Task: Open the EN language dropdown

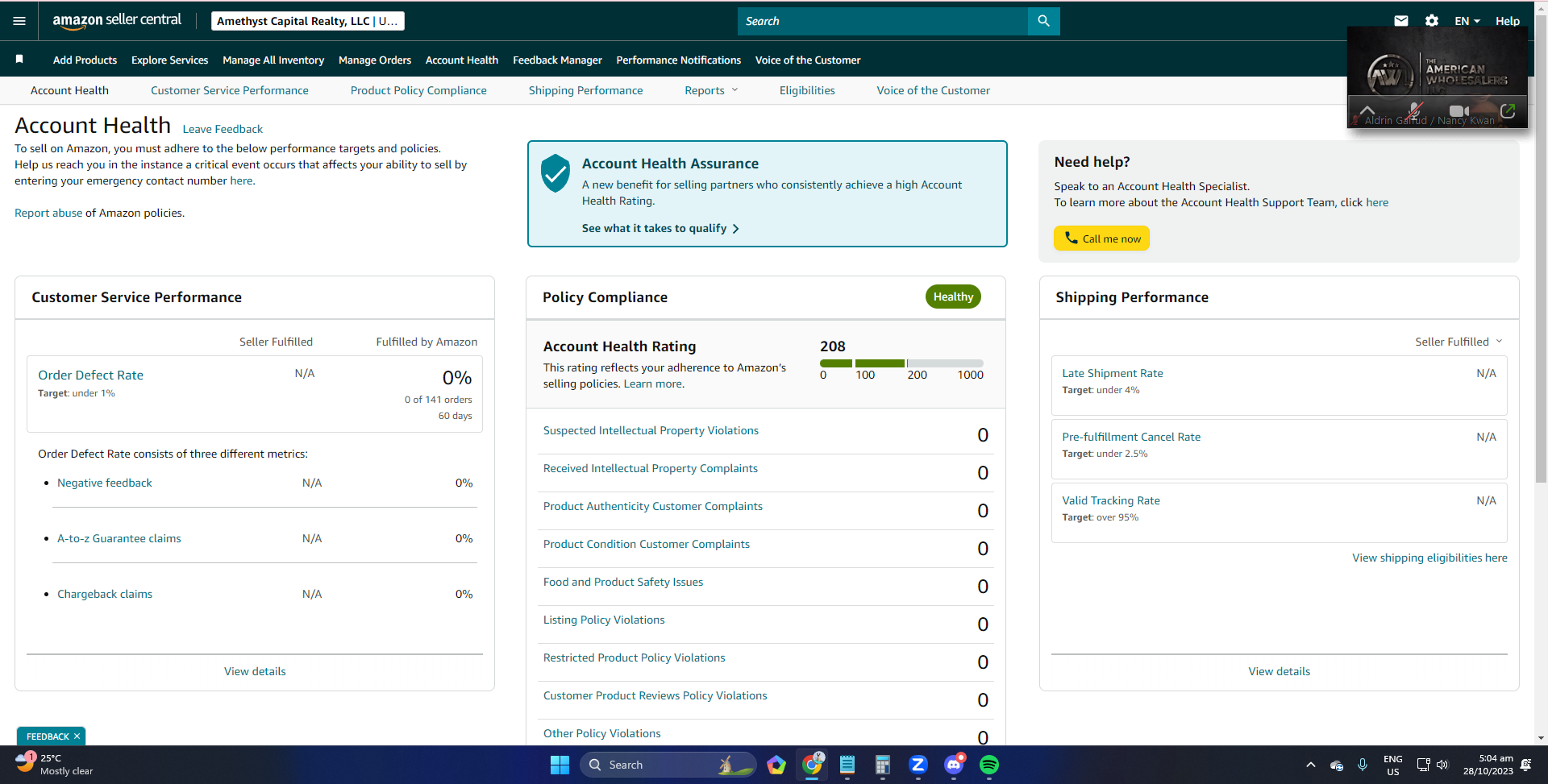Action: coord(1467,21)
